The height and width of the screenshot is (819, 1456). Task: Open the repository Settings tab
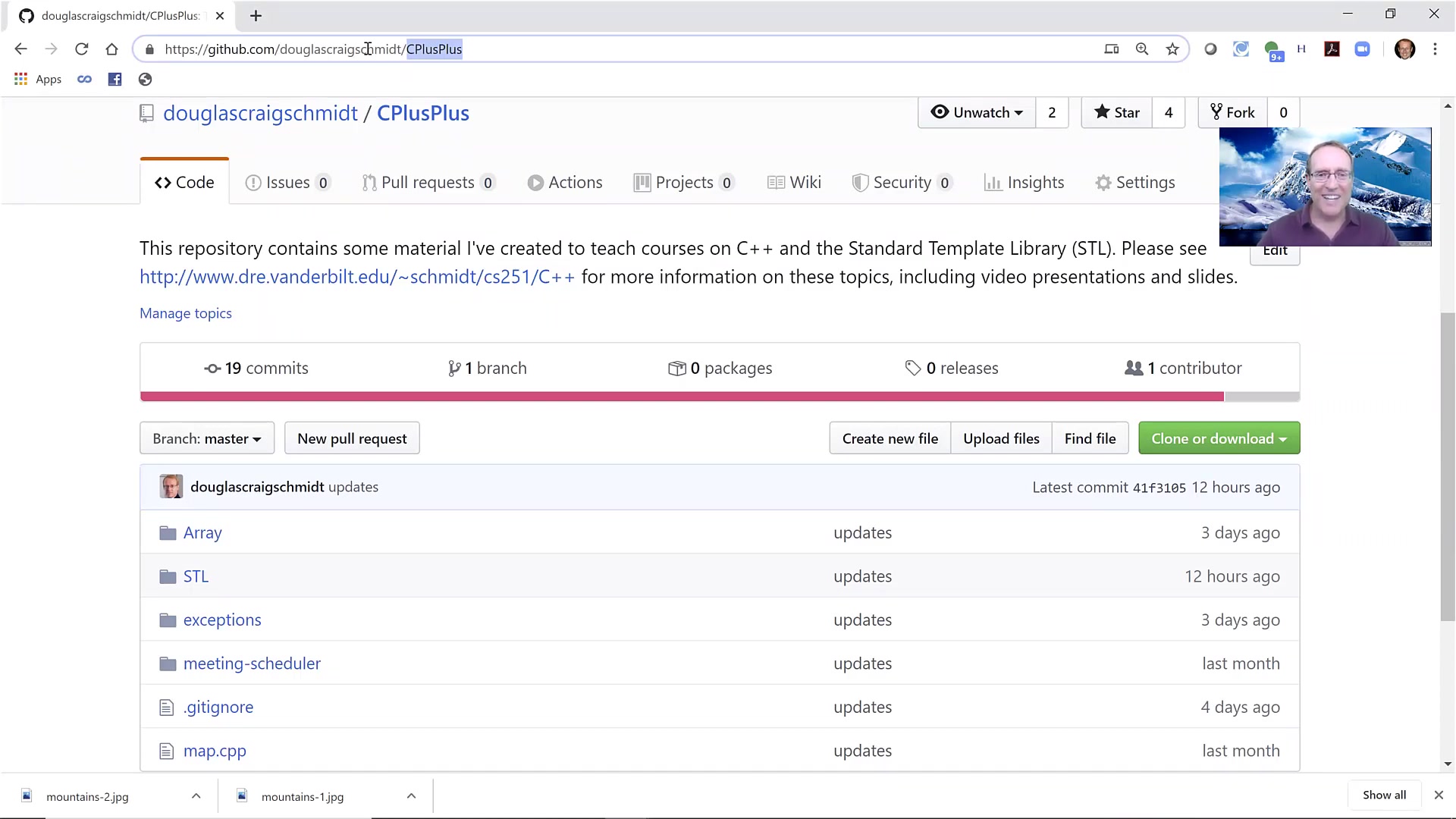click(x=1135, y=183)
